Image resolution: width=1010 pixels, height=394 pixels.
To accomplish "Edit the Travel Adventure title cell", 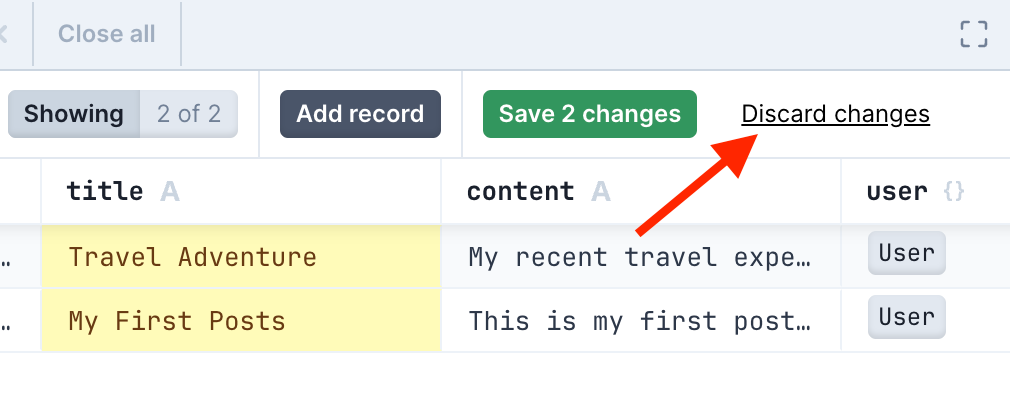I will click(241, 257).
